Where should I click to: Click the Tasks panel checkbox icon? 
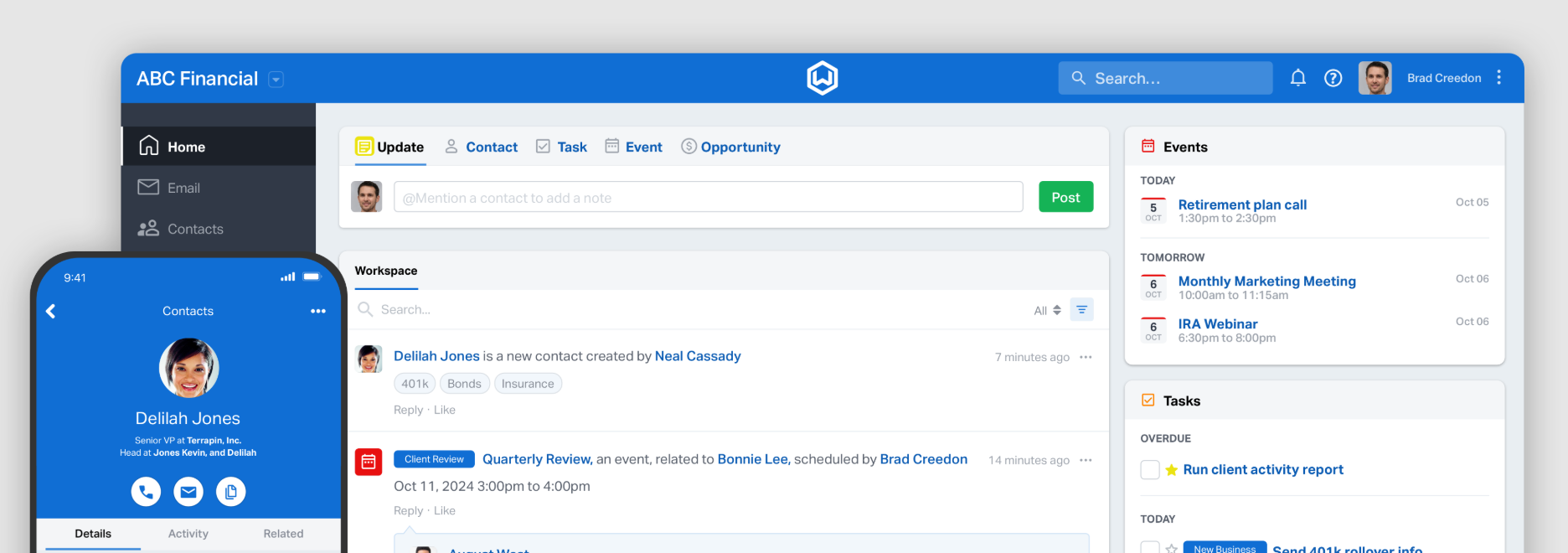[x=1148, y=401]
